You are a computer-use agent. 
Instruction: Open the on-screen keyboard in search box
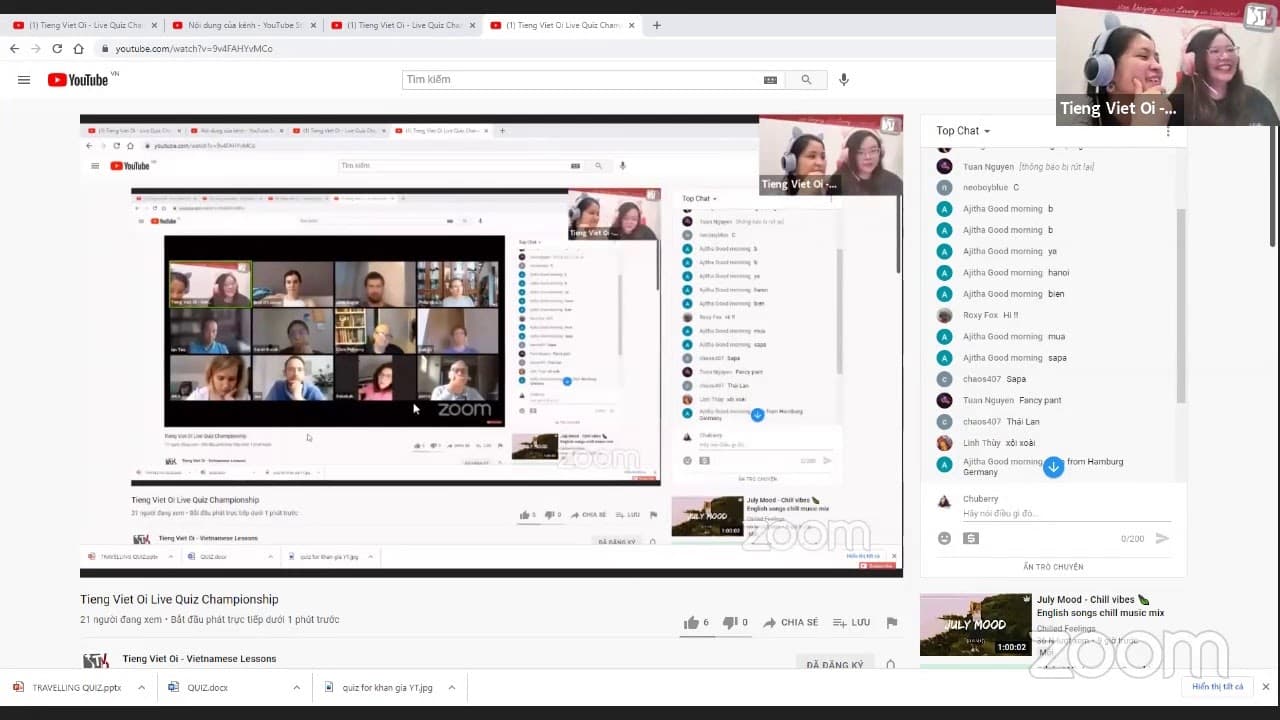[x=770, y=80]
